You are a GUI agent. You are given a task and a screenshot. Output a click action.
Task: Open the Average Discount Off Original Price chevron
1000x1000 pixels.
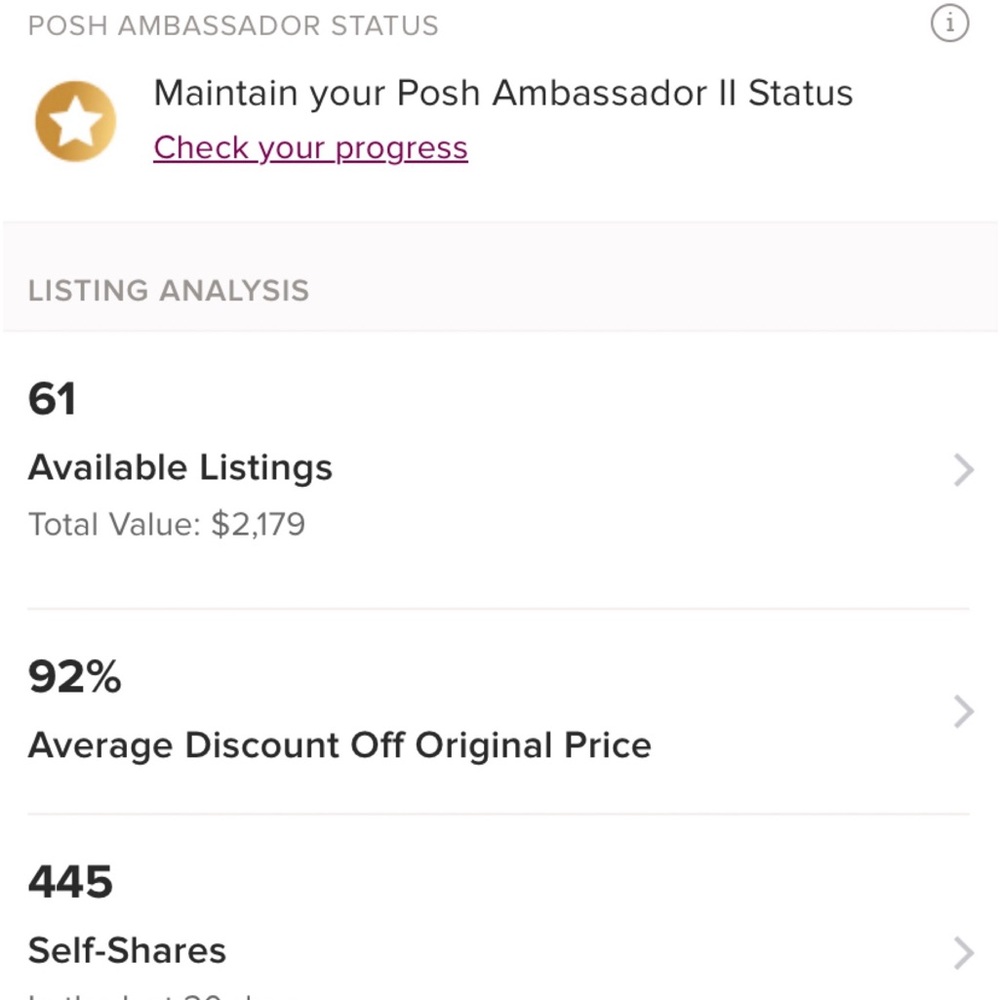click(x=962, y=711)
